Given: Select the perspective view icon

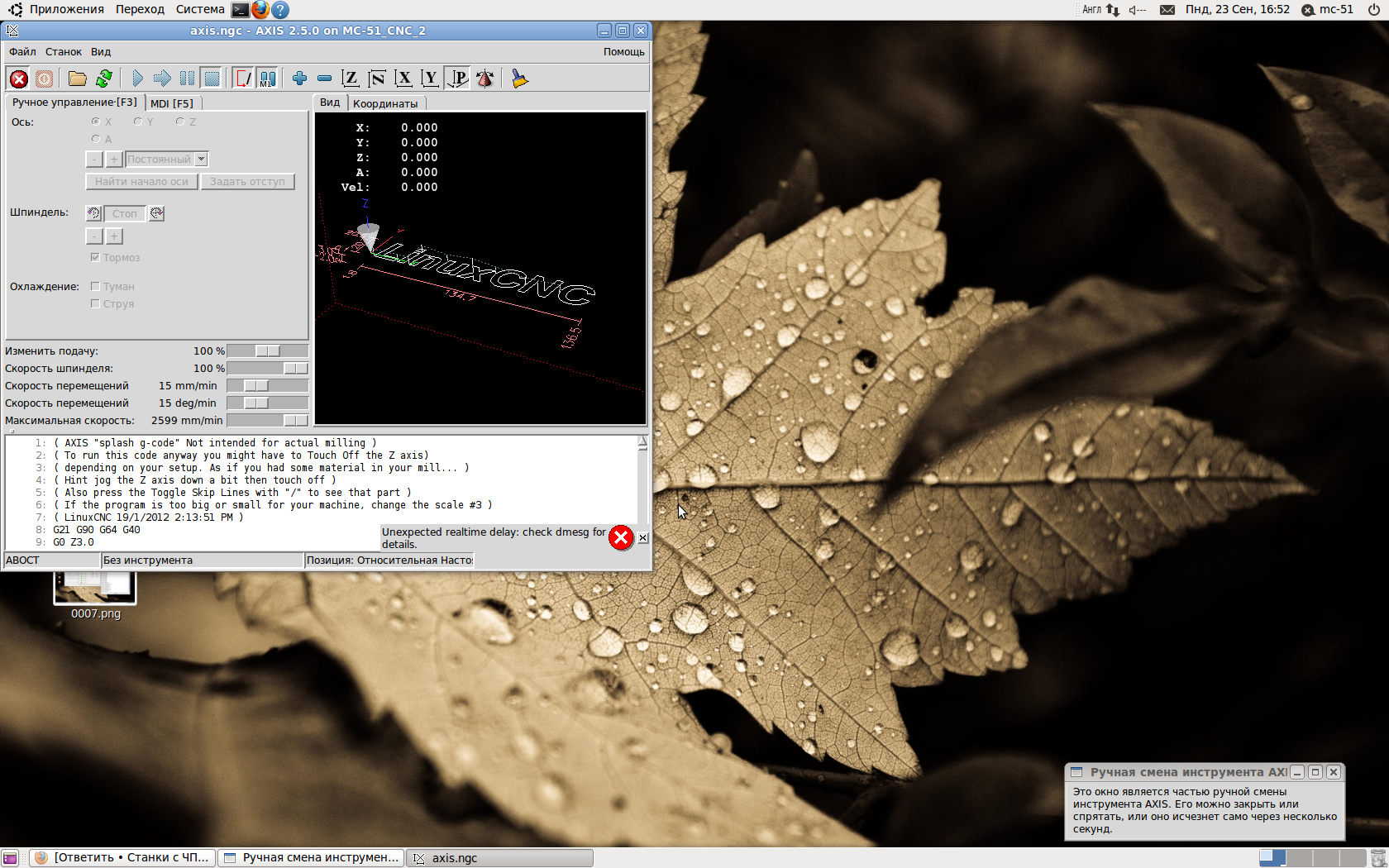Looking at the screenshot, I should tap(457, 79).
